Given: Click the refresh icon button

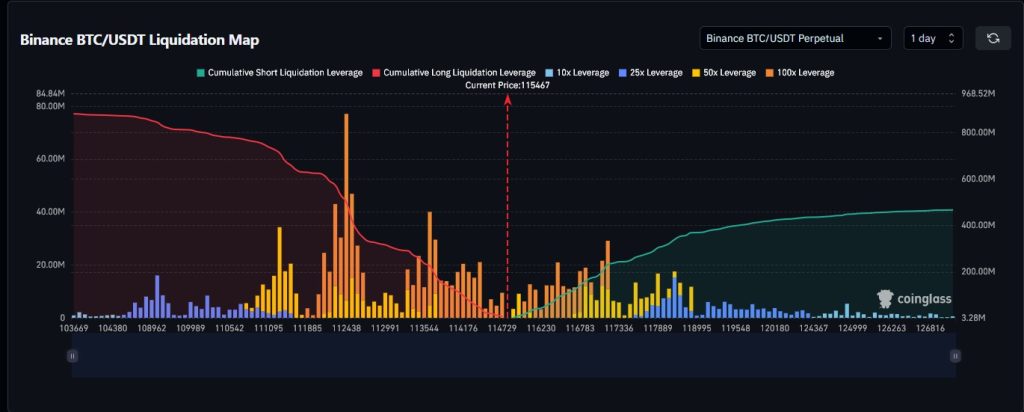Looking at the screenshot, I should point(993,38).
